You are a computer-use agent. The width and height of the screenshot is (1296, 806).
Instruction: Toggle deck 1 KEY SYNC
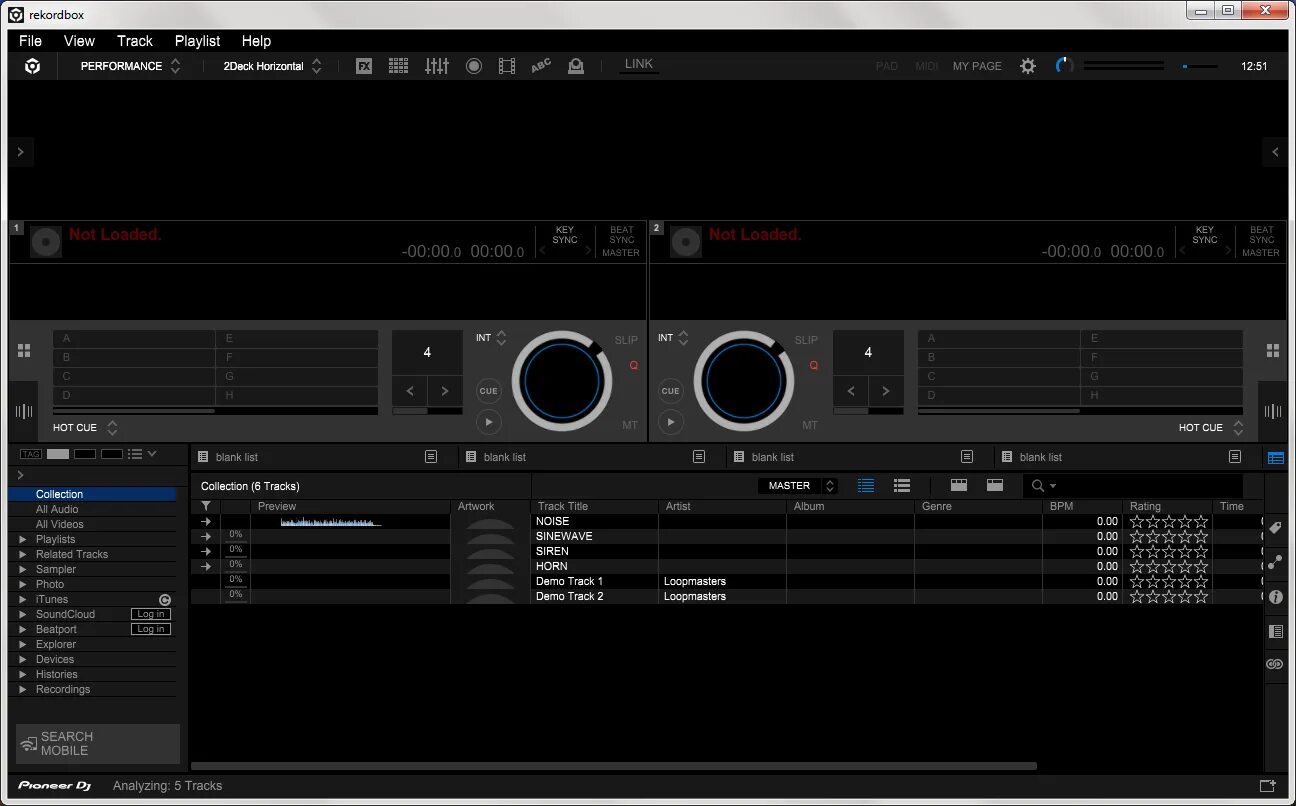565,235
